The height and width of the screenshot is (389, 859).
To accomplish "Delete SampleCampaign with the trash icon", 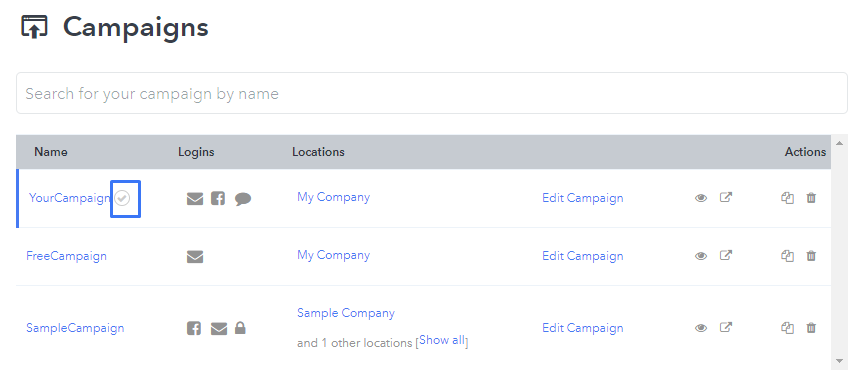I will point(811,328).
